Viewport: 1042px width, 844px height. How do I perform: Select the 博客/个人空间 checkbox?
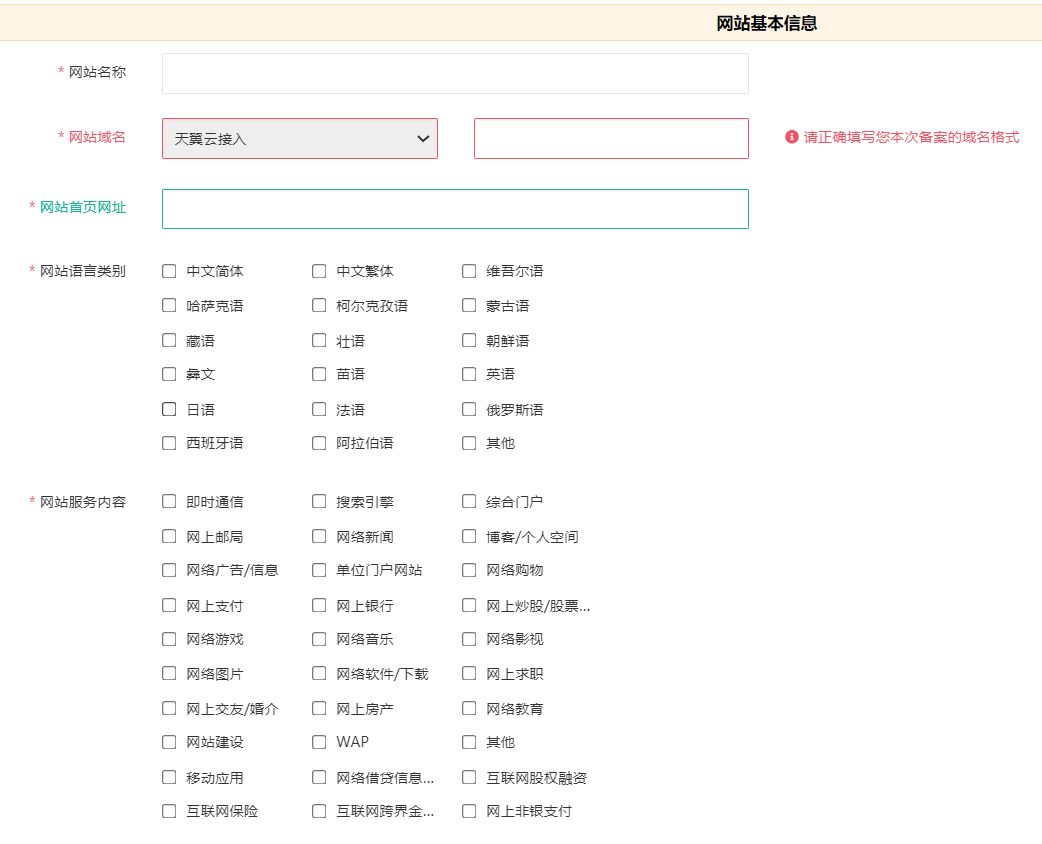[x=469, y=536]
